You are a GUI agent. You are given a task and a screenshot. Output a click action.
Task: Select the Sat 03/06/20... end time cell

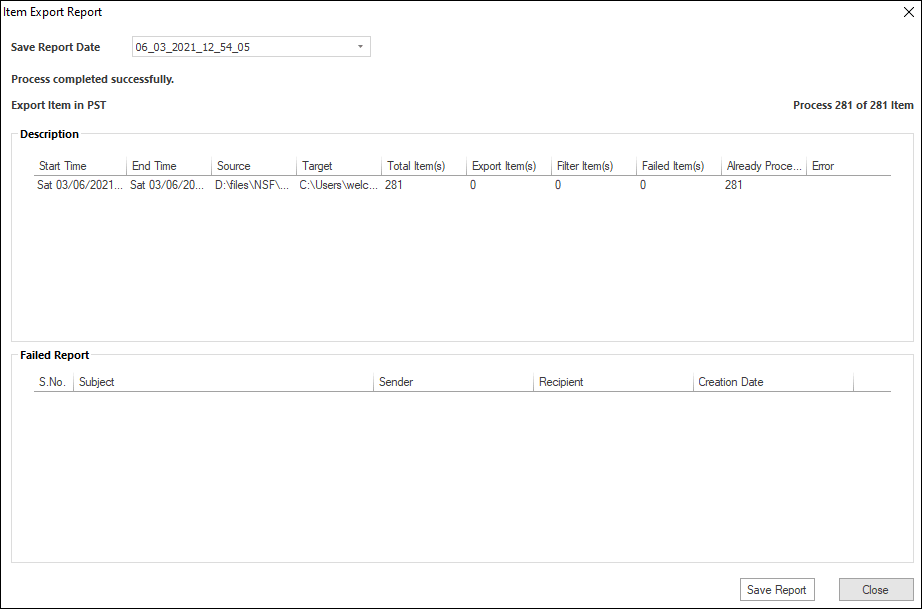pyautogui.click(x=168, y=185)
